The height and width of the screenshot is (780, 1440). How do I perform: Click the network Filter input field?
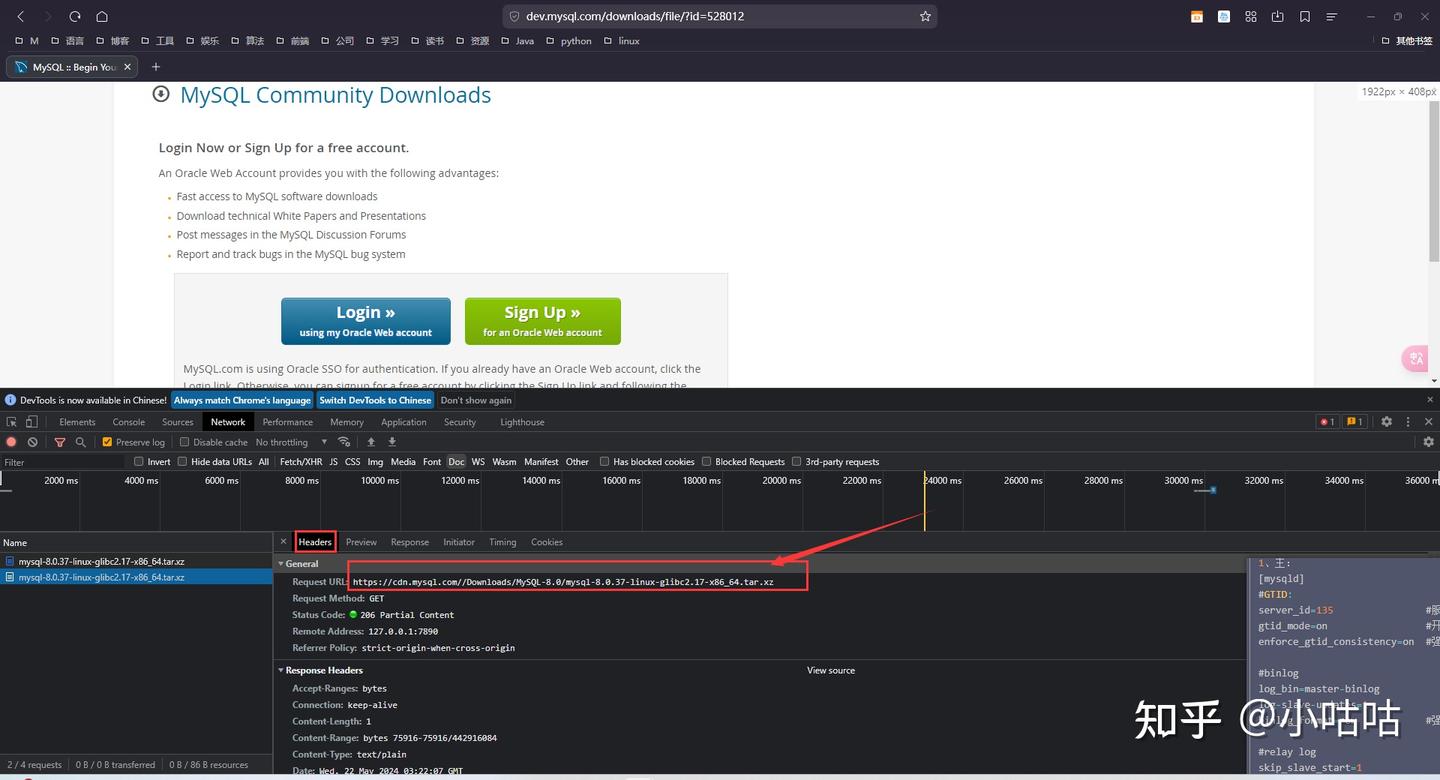click(65, 462)
